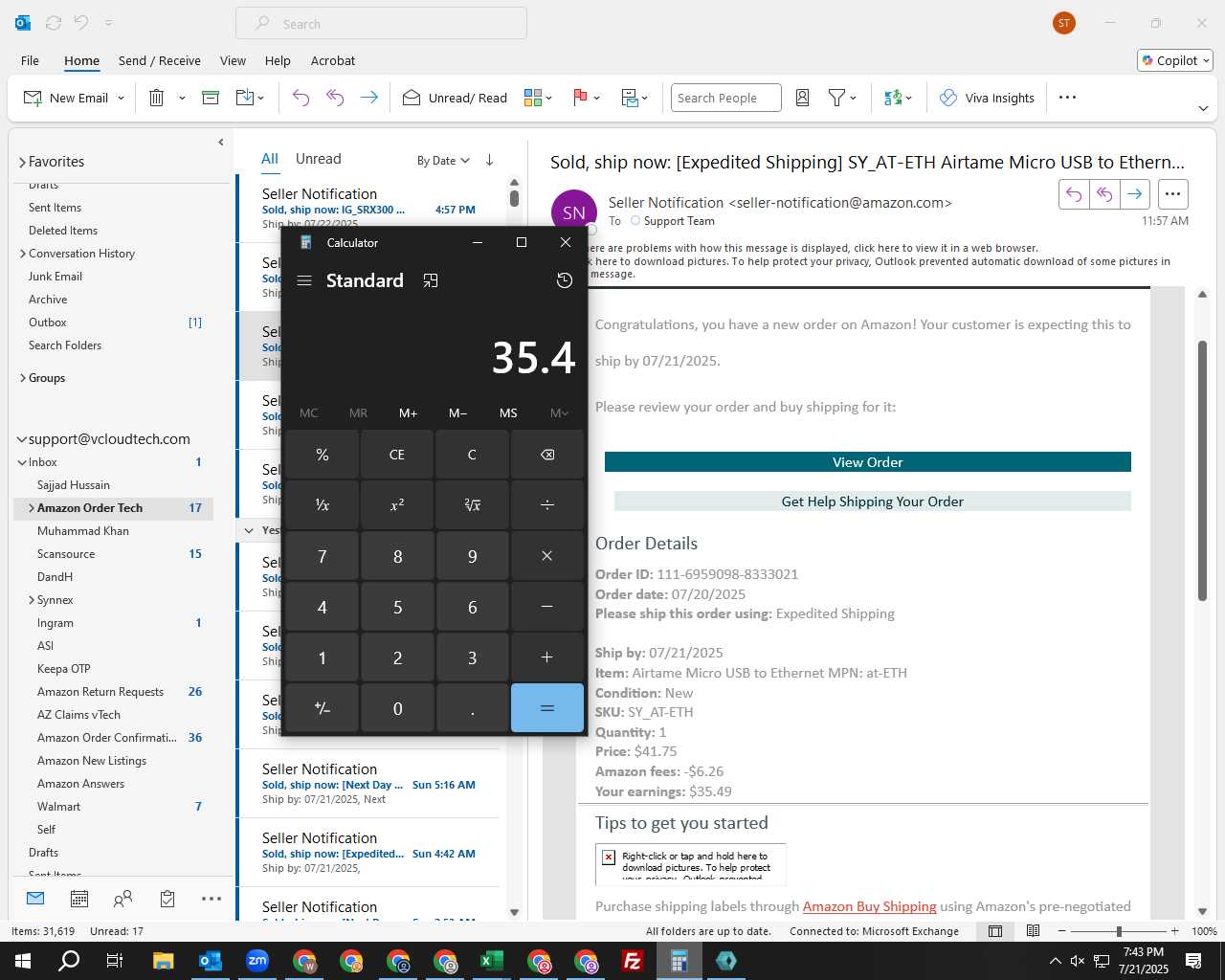Open the File menu
The width and height of the screenshot is (1225, 980).
coord(31,60)
